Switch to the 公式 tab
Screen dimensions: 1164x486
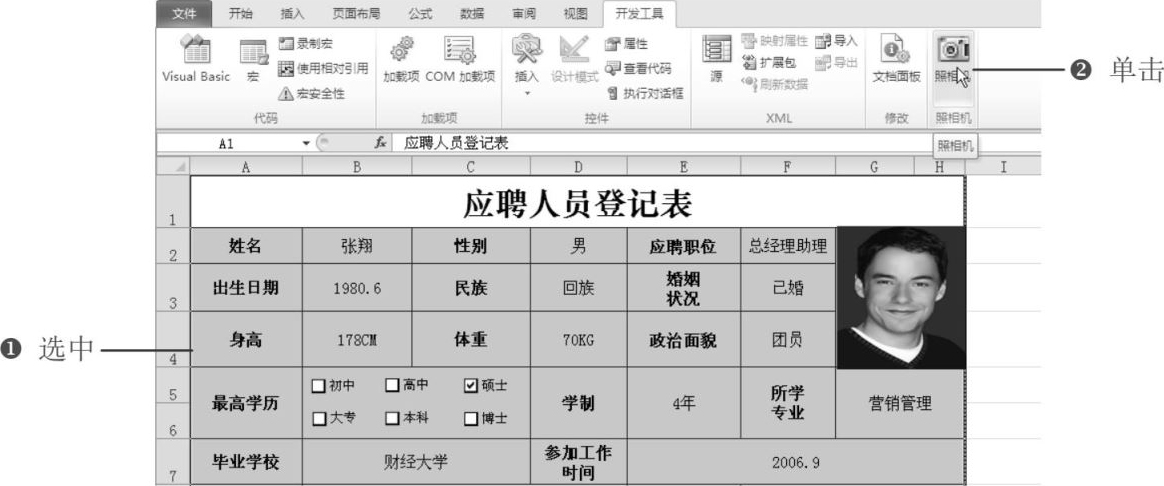(421, 13)
